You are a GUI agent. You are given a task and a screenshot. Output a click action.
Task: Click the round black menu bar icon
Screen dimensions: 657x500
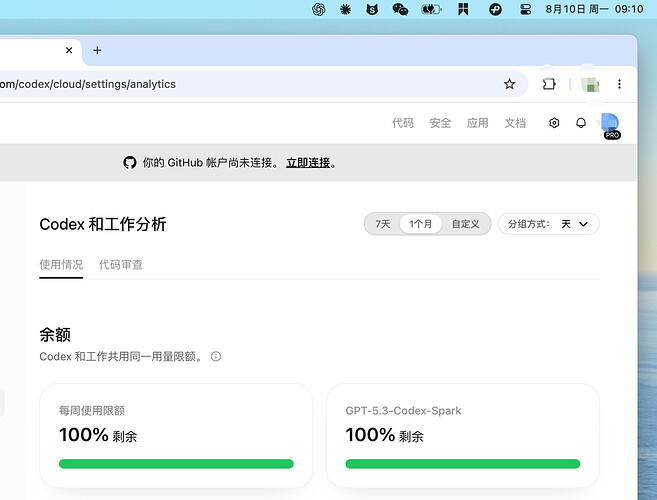click(x=495, y=9)
